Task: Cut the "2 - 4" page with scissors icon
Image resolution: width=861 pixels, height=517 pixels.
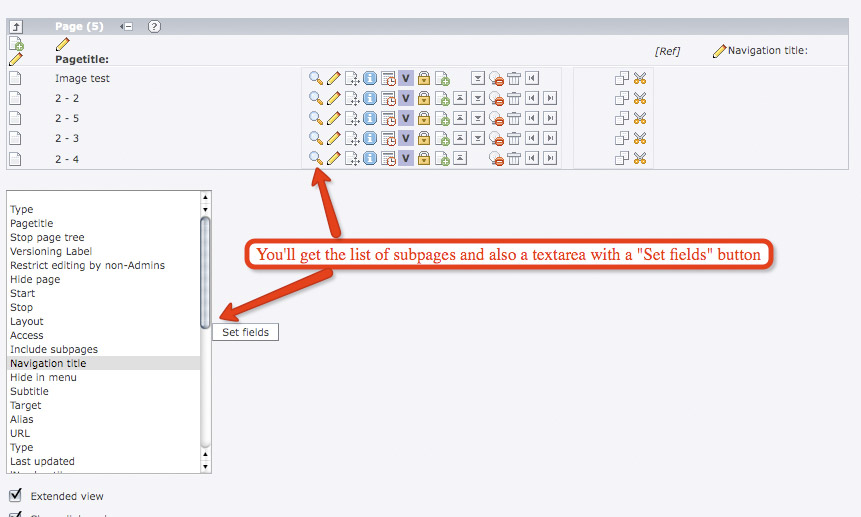Action: click(640, 158)
